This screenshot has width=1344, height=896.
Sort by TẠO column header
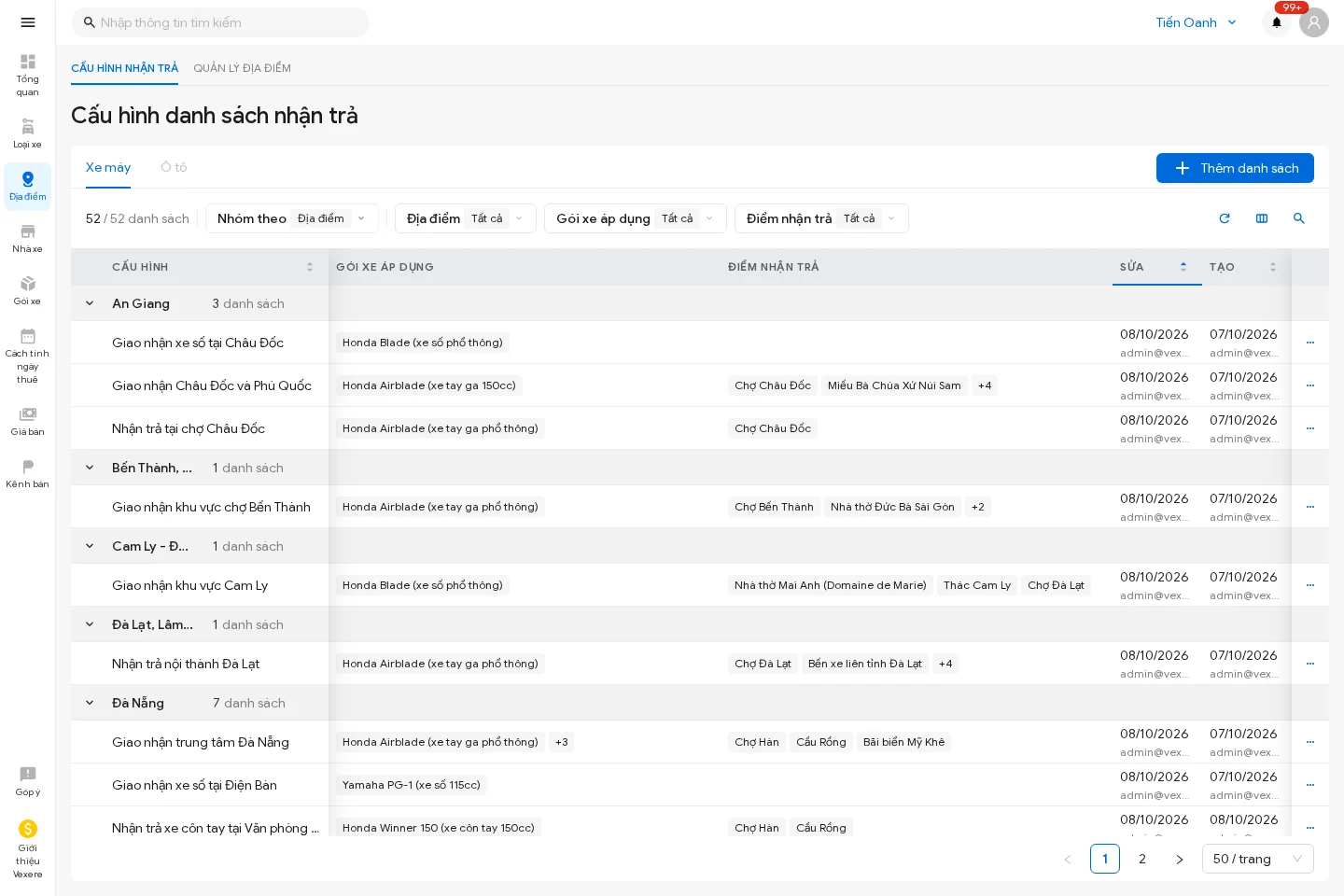click(x=1246, y=267)
